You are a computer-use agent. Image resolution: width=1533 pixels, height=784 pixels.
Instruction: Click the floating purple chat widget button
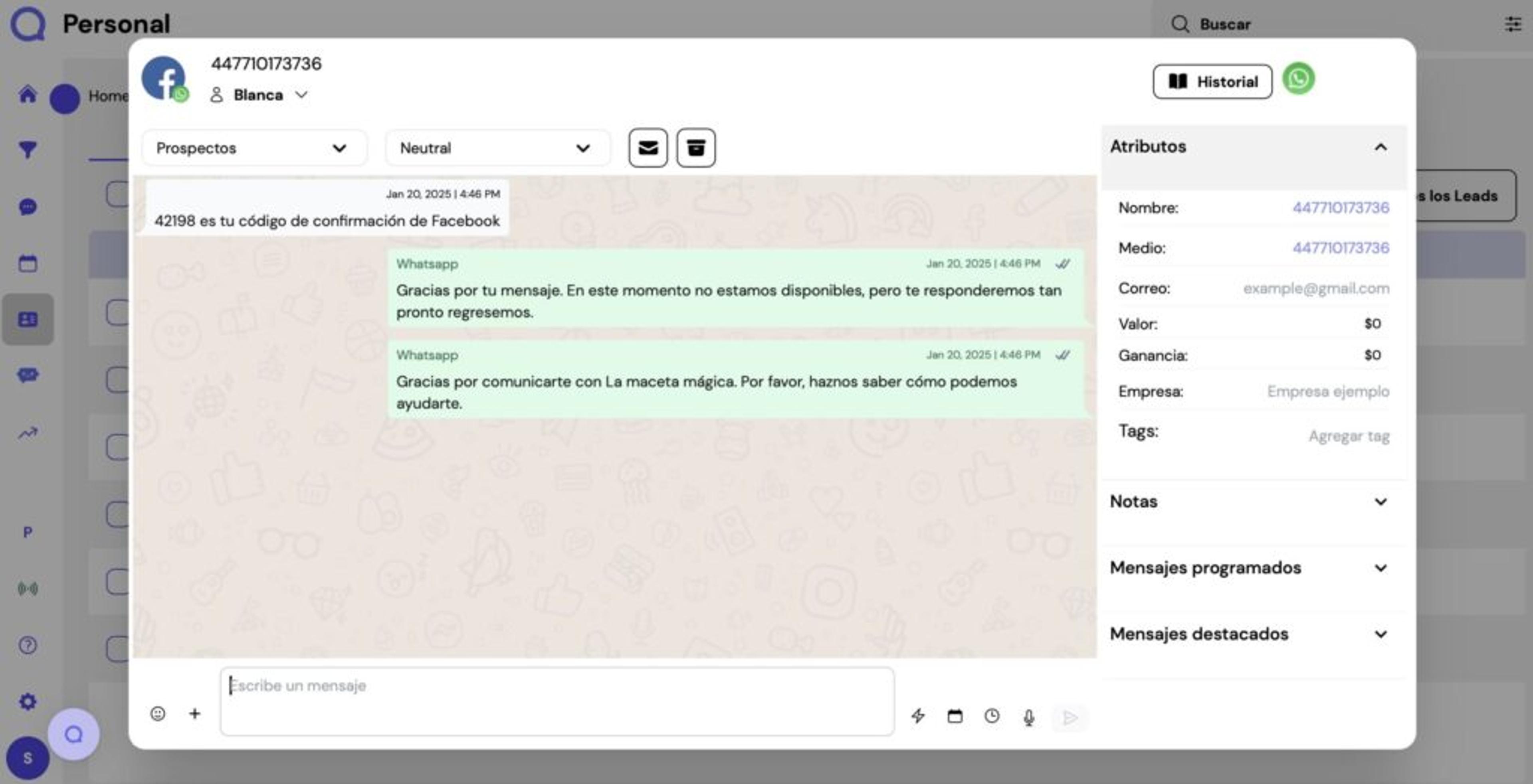pos(74,734)
